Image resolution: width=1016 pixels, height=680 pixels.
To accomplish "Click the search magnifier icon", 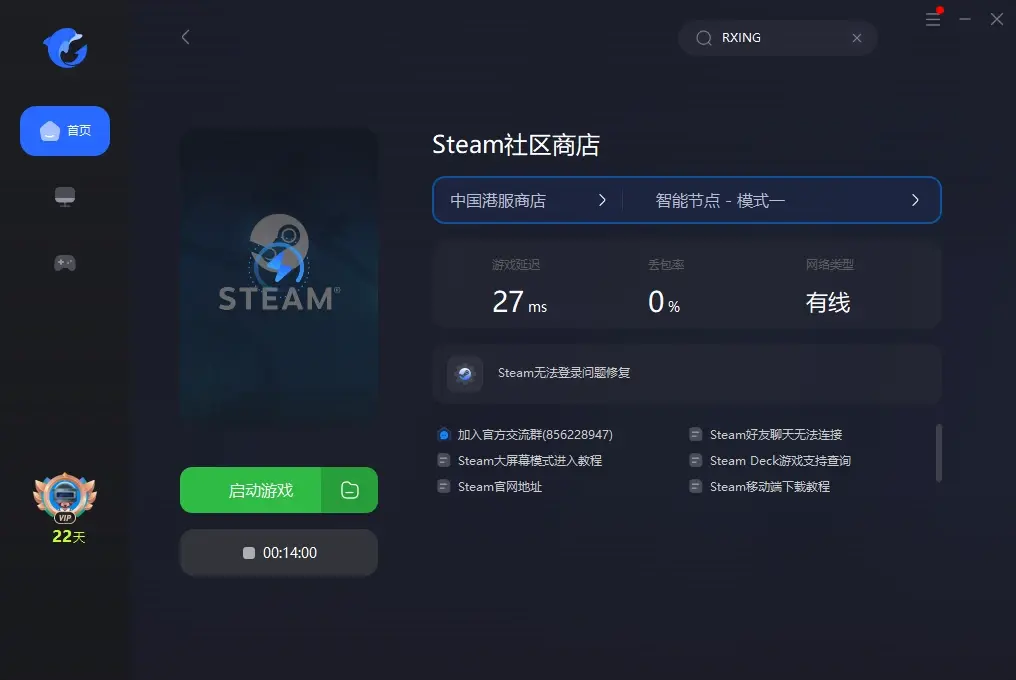I will coord(704,38).
